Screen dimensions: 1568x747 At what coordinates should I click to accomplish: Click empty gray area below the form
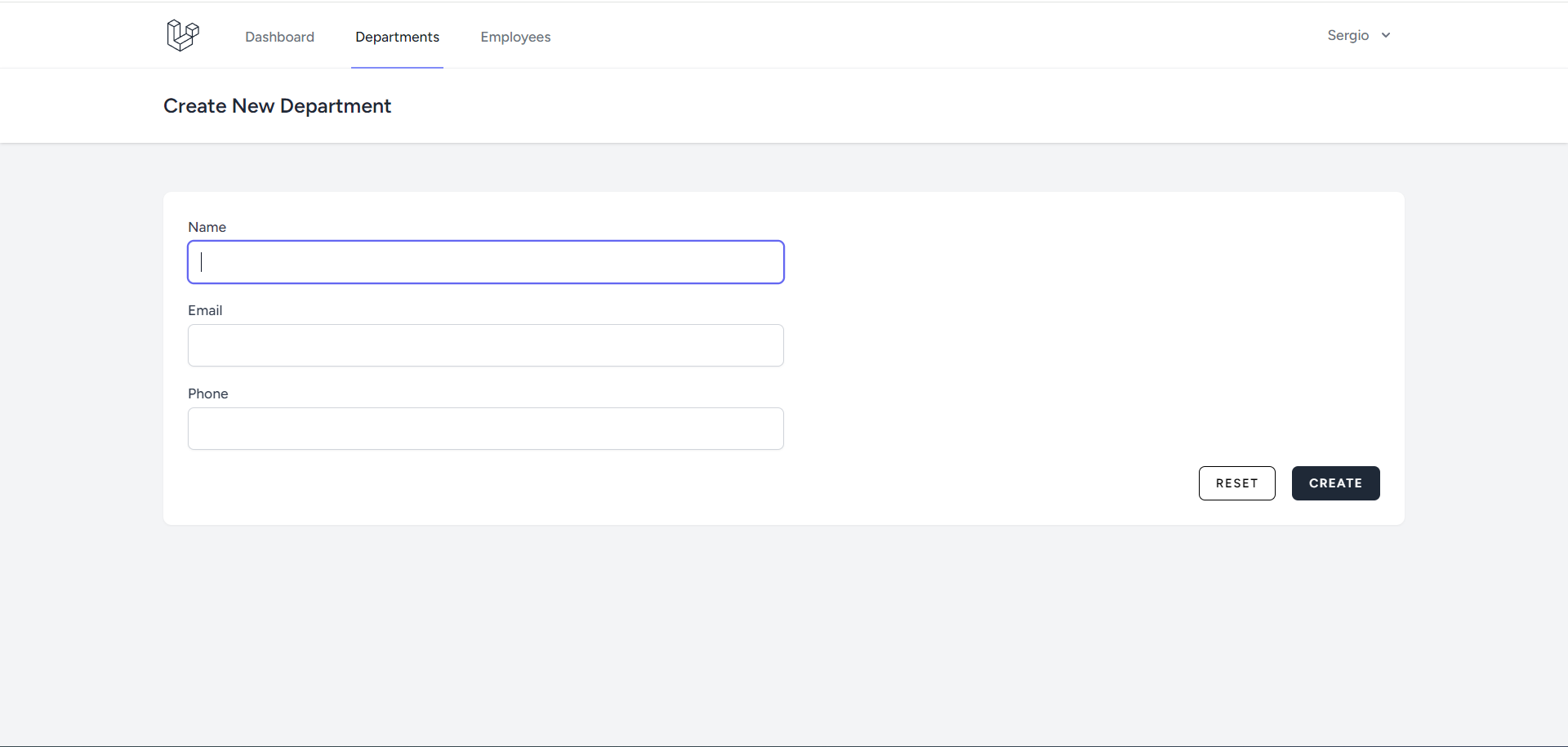784,637
